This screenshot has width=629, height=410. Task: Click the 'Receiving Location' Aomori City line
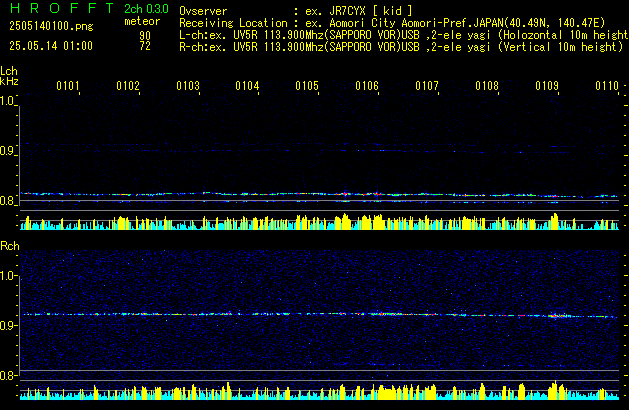(x=392, y=23)
